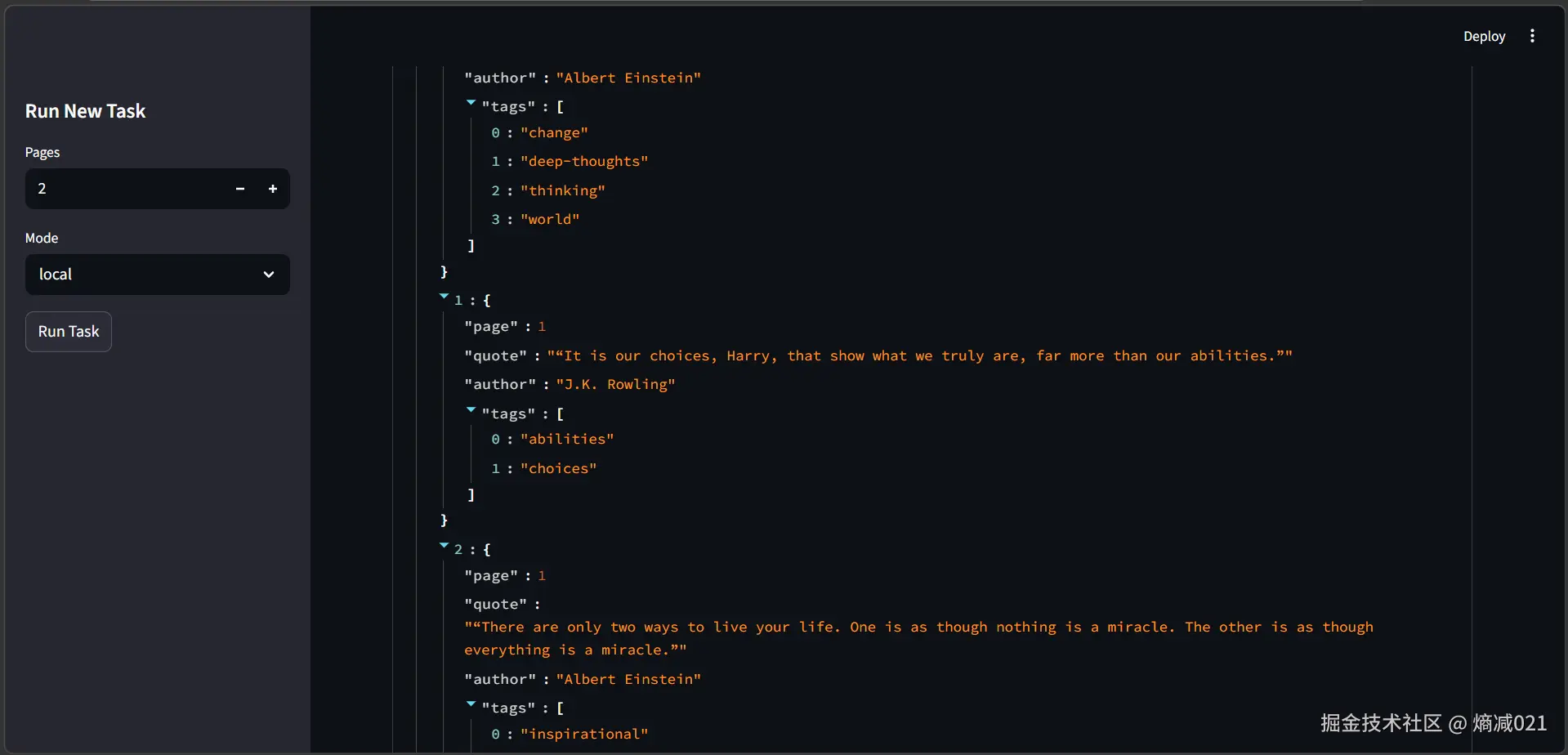Click the "There are only two ways" quote
The width and height of the screenshot is (1568, 755).
point(918,628)
